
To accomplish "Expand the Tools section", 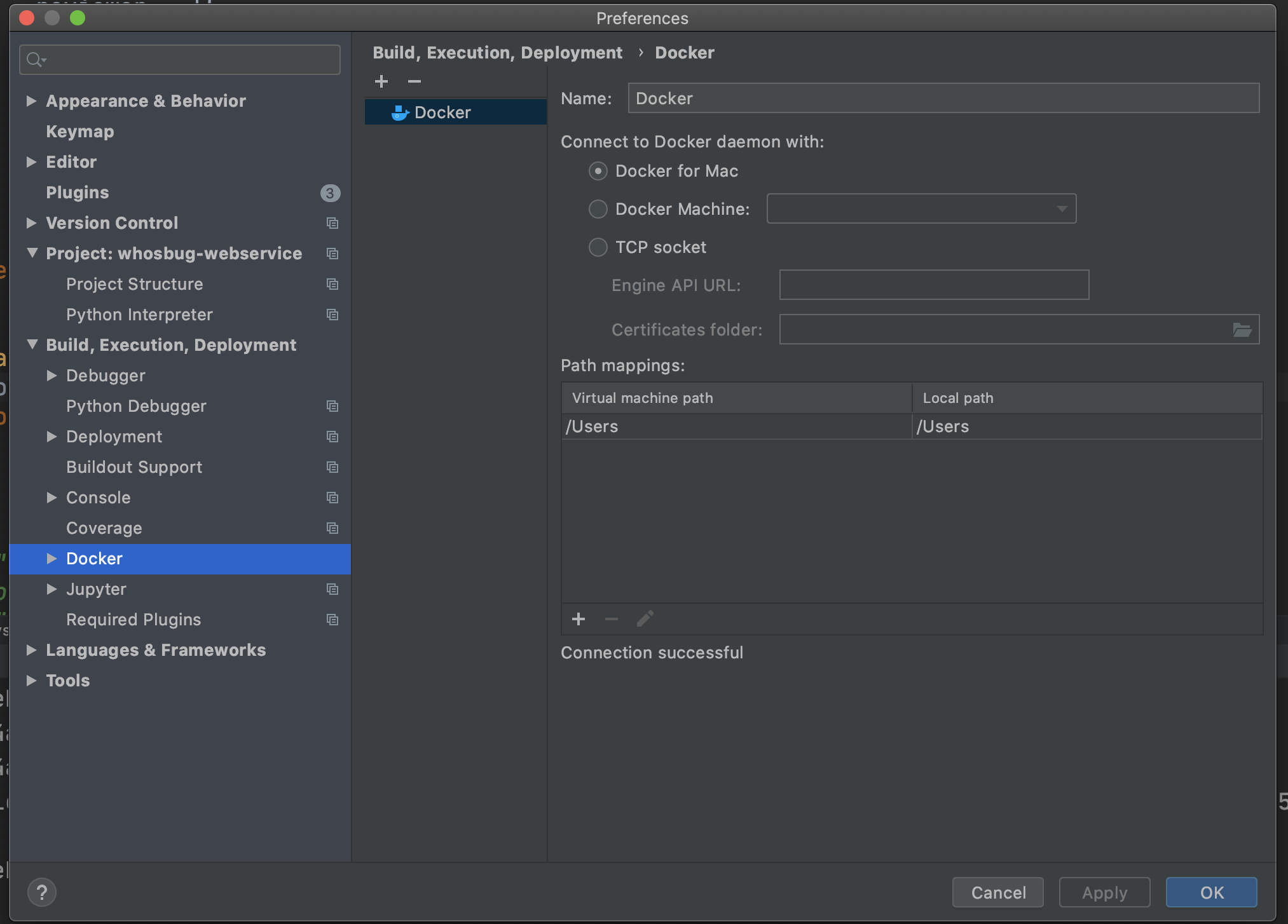I will pos(31,681).
